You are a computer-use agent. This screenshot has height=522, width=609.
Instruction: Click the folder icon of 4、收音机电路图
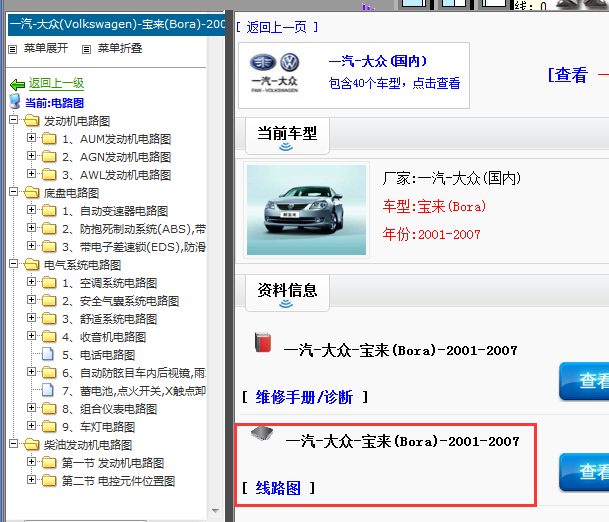(49, 337)
